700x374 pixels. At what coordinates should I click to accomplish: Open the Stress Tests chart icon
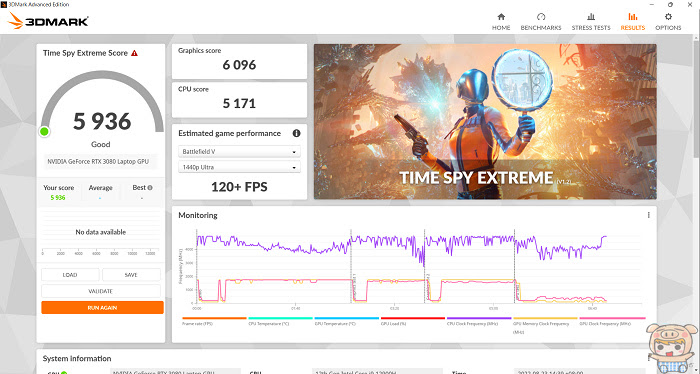point(591,17)
